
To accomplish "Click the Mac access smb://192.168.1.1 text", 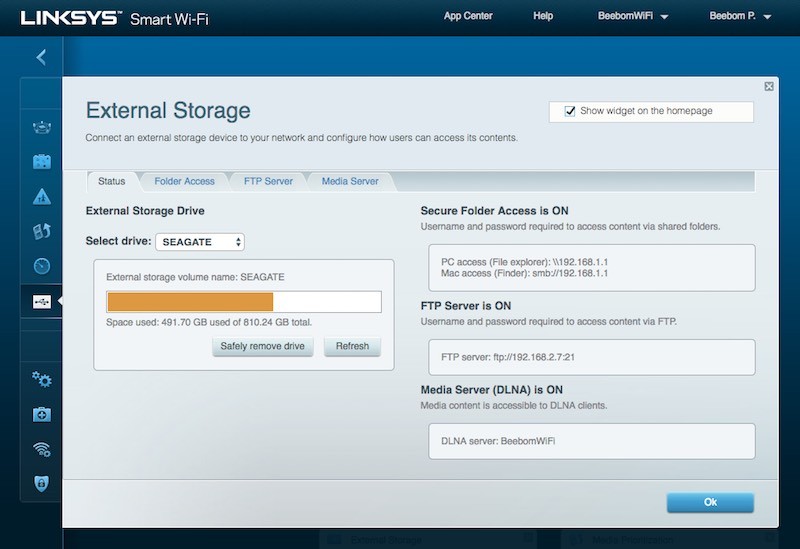I will tap(524, 273).
